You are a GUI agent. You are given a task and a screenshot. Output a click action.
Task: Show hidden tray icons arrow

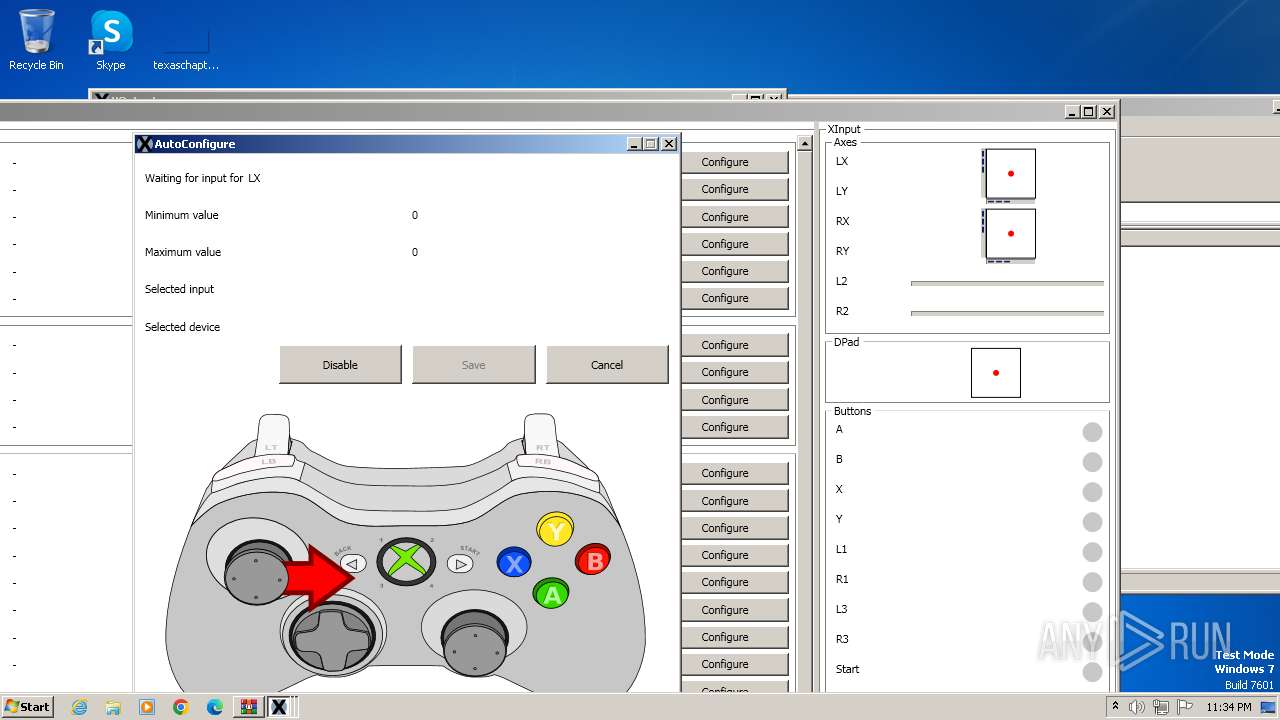click(x=1116, y=707)
